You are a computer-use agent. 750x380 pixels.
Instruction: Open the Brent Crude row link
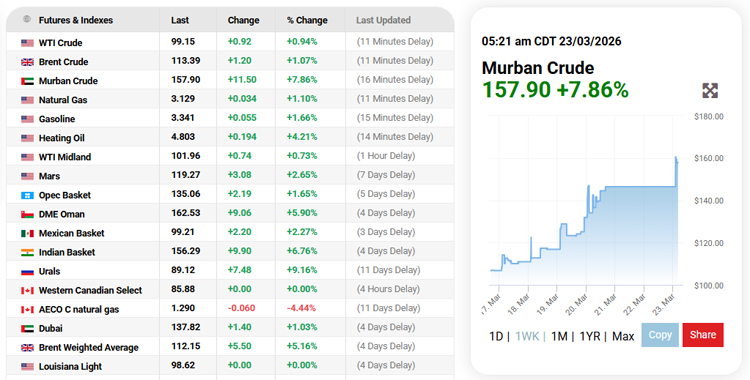pyautogui.click(x=63, y=62)
